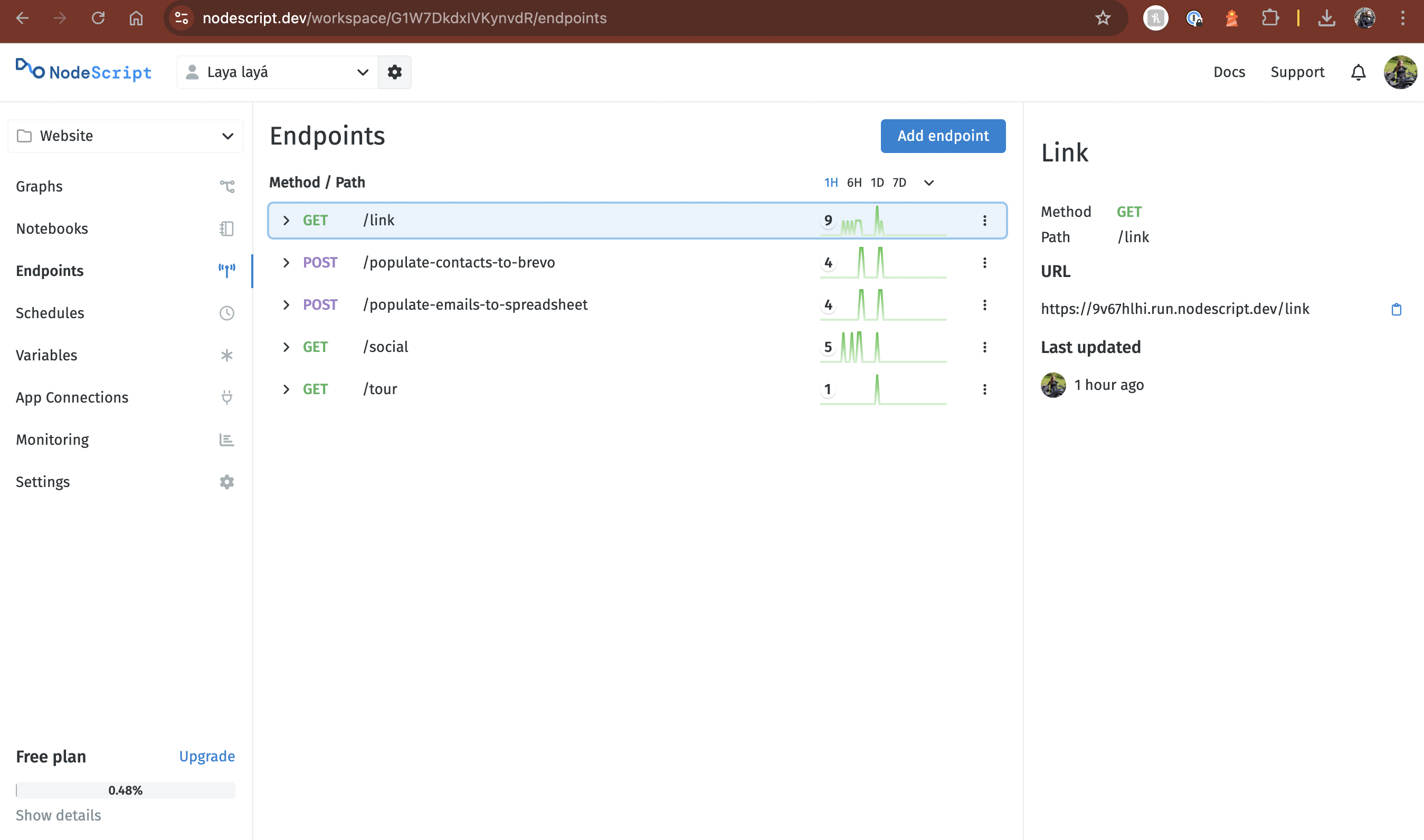Click the Upgrade link

(207, 756)
